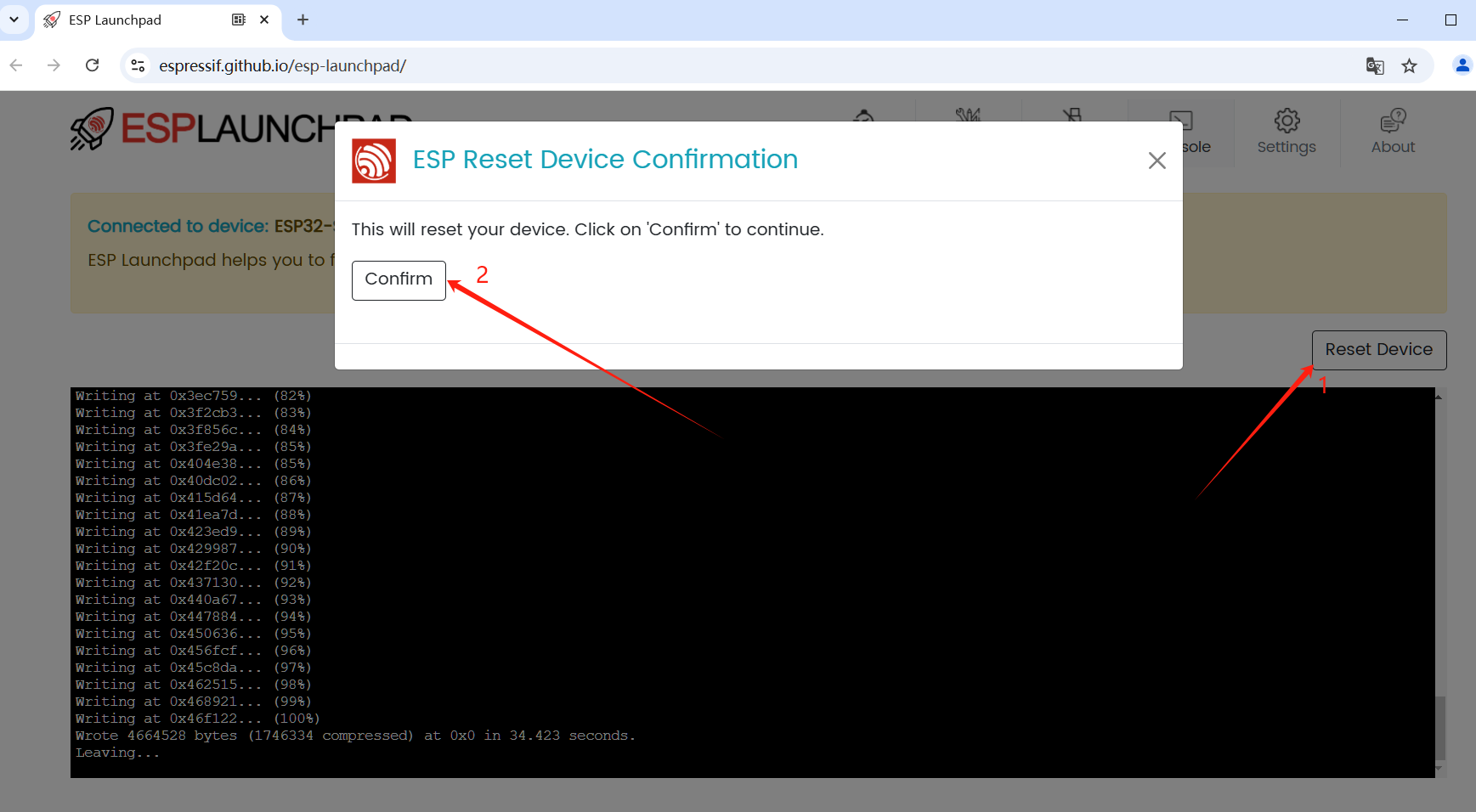1476x812 pixels.
Task: Expand the tab search dropdown arrow
Action: click(14, 20)
